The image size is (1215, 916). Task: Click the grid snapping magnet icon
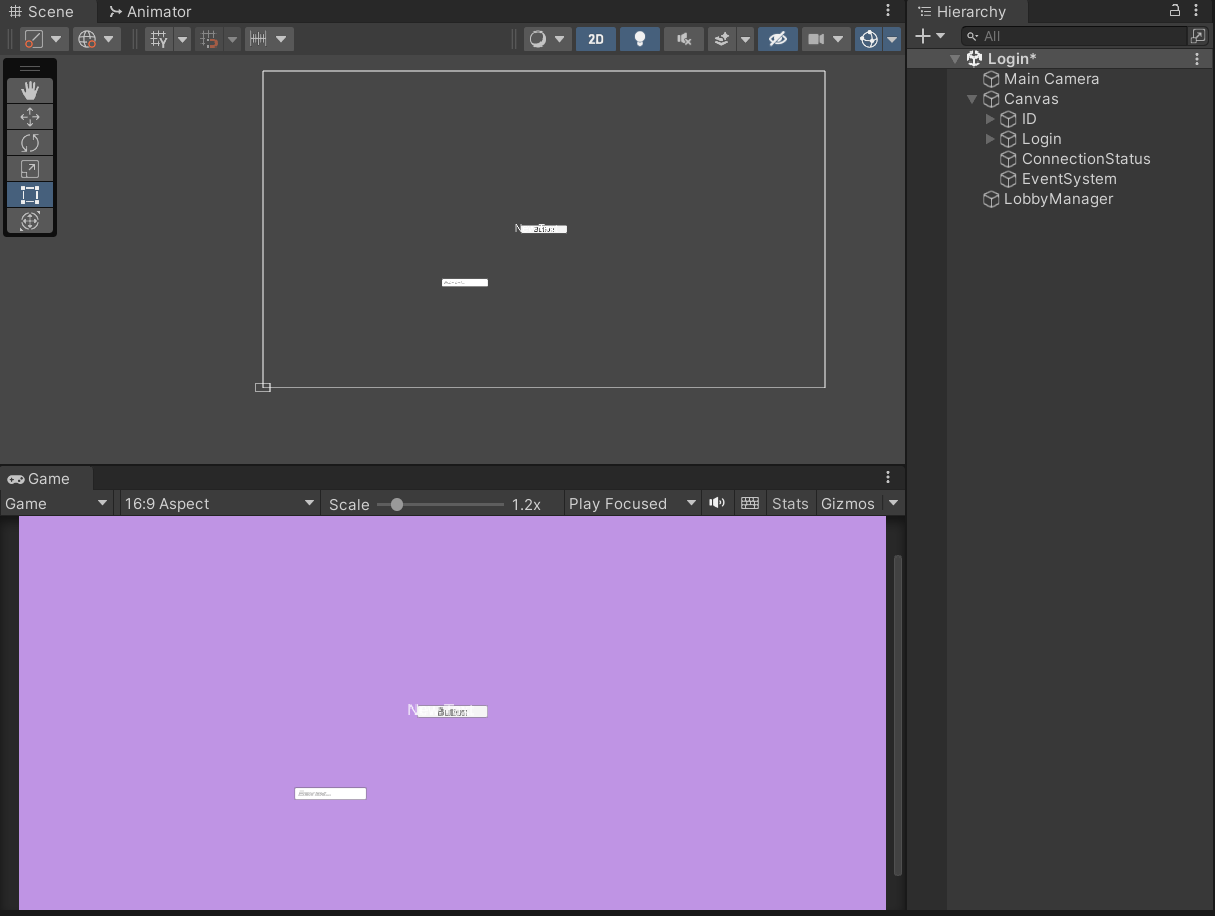point(209,39)
